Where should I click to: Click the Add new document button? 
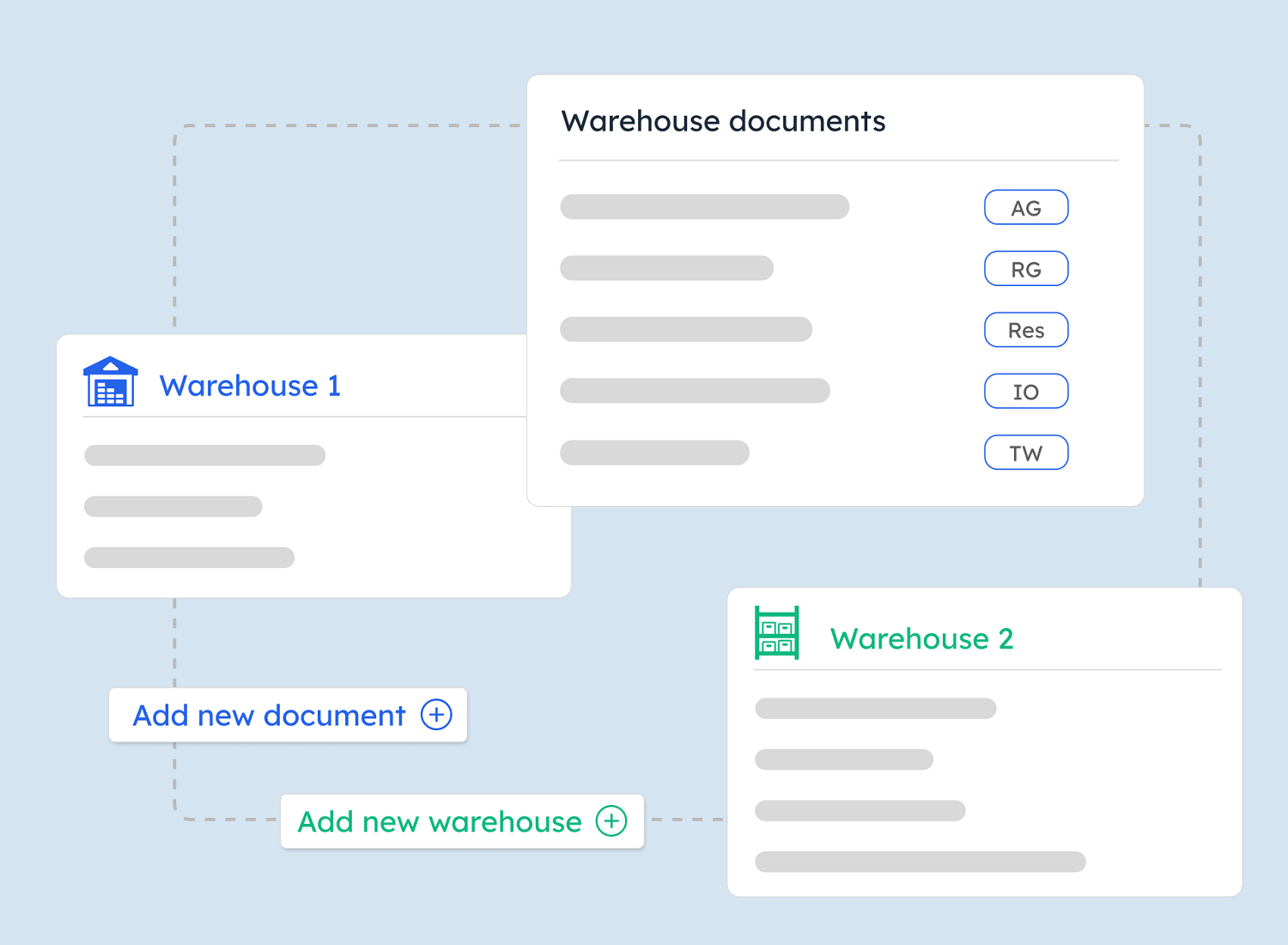point(288,715)
